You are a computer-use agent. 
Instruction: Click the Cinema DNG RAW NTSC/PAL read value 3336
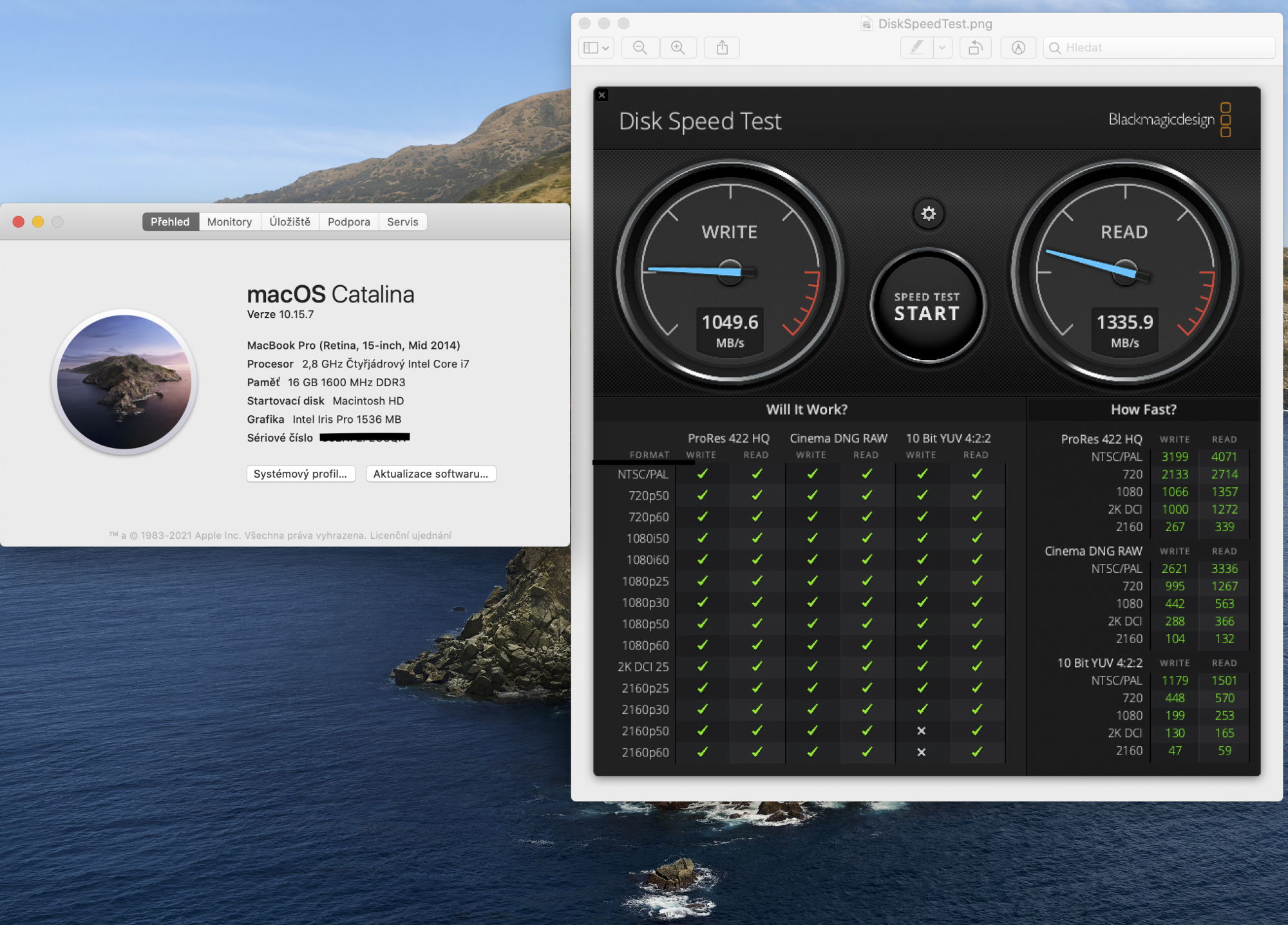1224,568
